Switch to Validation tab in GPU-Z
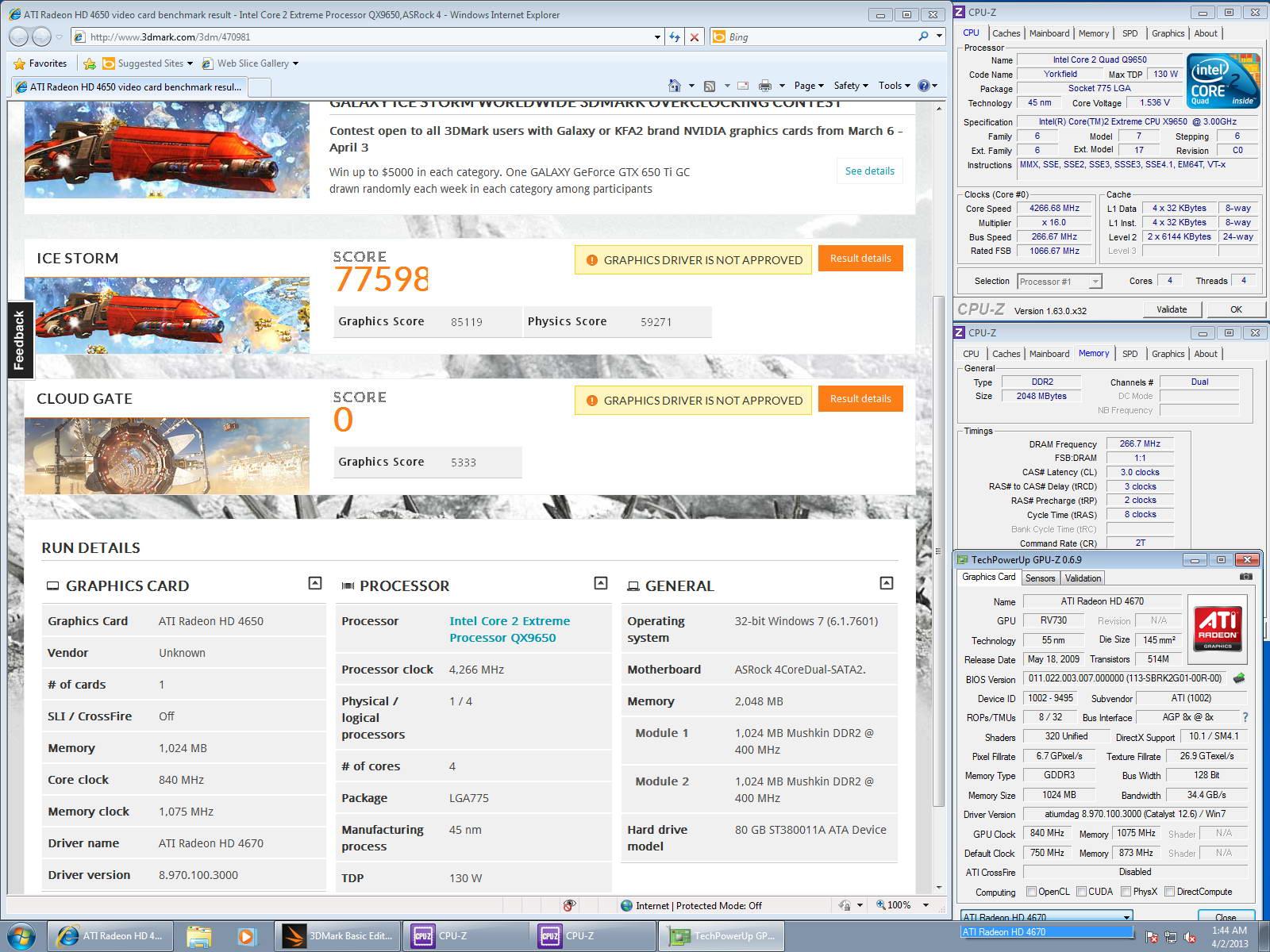Screen dimensions: 1270x952 1083,578
